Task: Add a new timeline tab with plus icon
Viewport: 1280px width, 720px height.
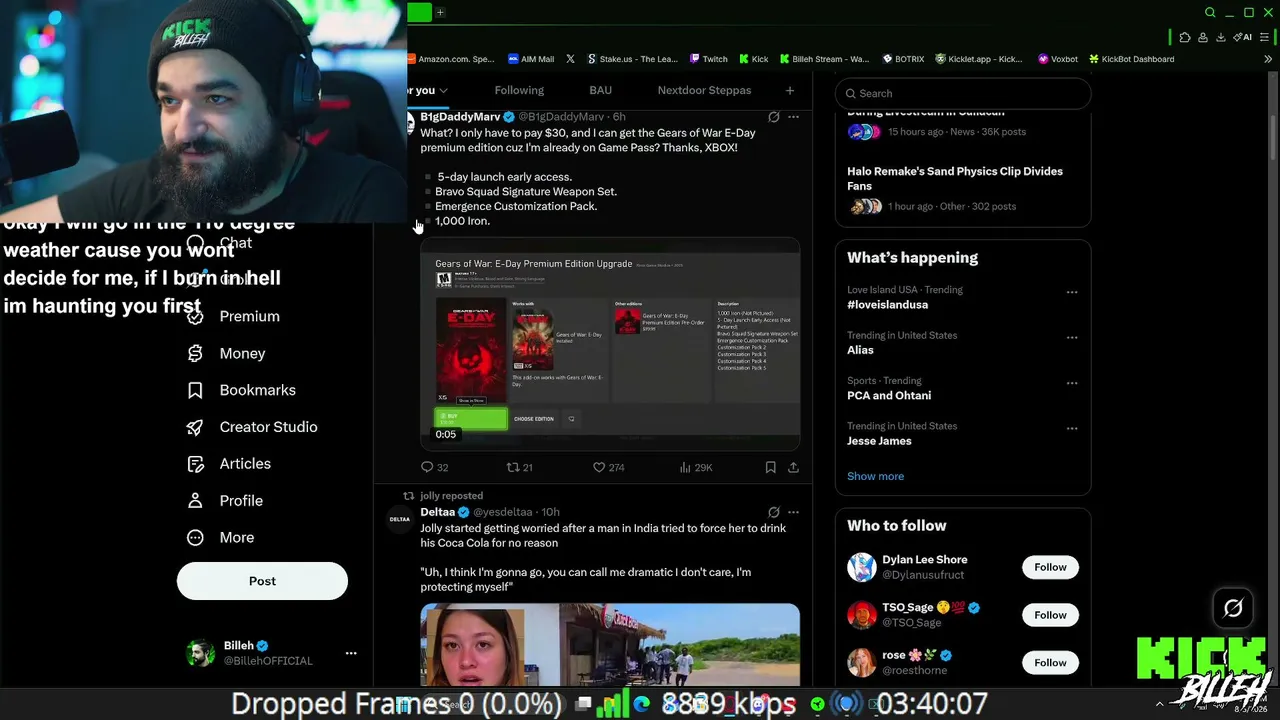Action: 790,90
